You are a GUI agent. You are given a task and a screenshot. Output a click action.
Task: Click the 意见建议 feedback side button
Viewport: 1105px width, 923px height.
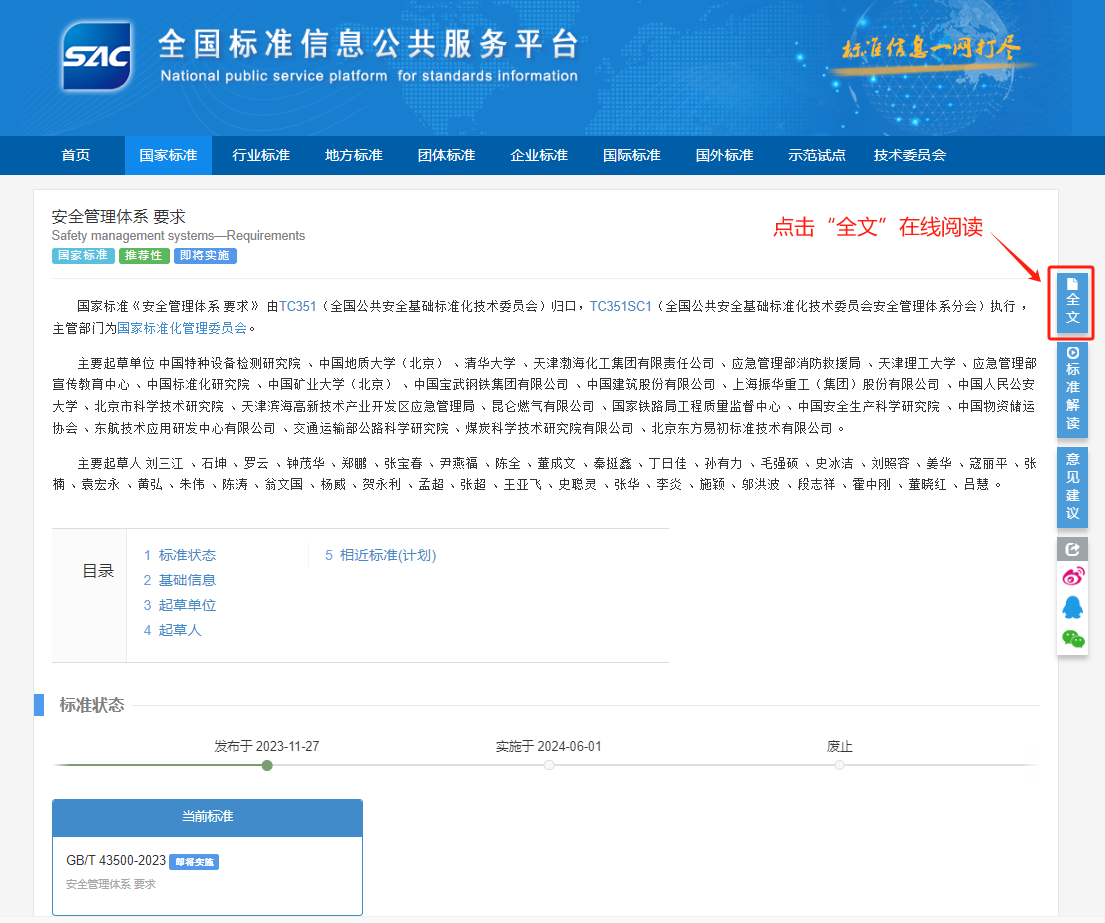click(x=1072, y=486)
